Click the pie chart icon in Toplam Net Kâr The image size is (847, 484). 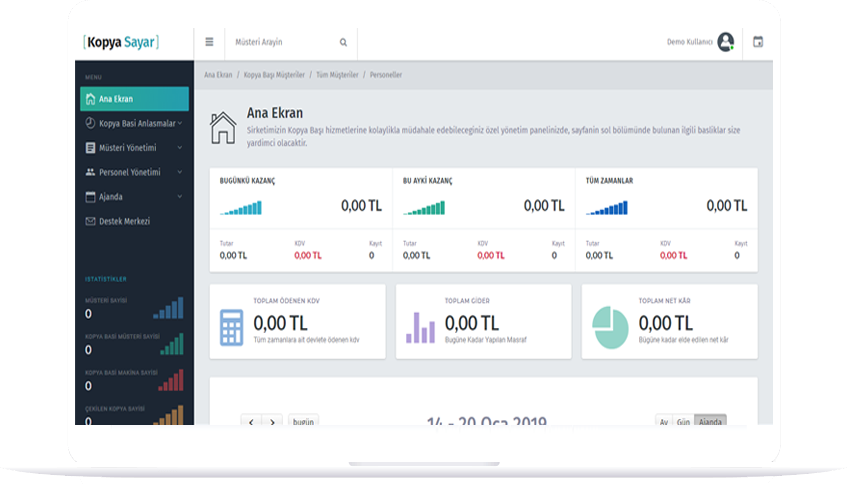609,326
